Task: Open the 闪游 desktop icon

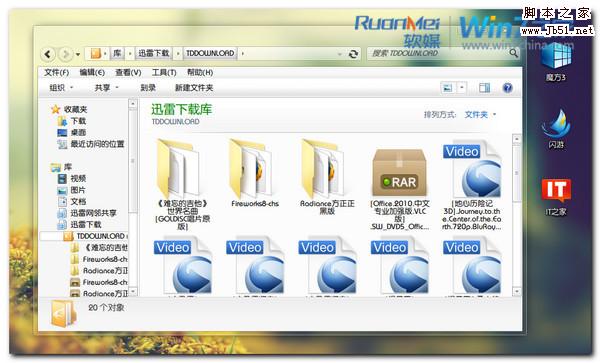Action: click(x=556, y=129)
